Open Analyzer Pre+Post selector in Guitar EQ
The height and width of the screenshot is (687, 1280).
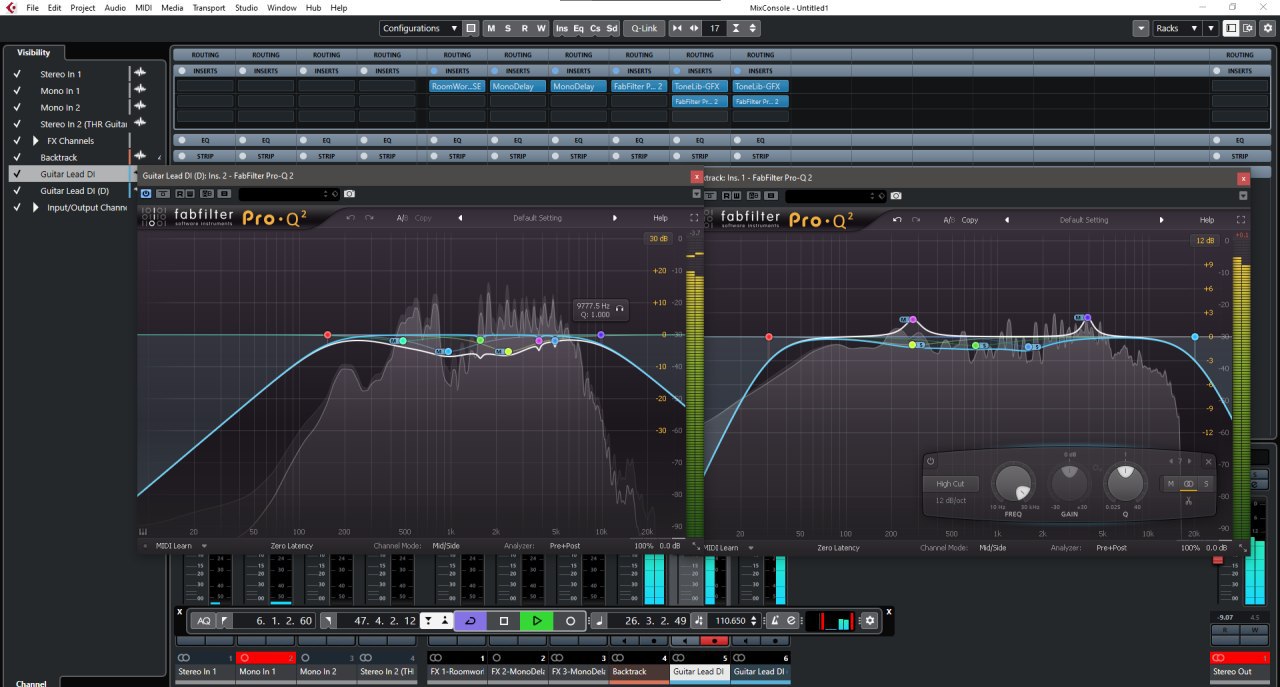click(x=565, y=546)
